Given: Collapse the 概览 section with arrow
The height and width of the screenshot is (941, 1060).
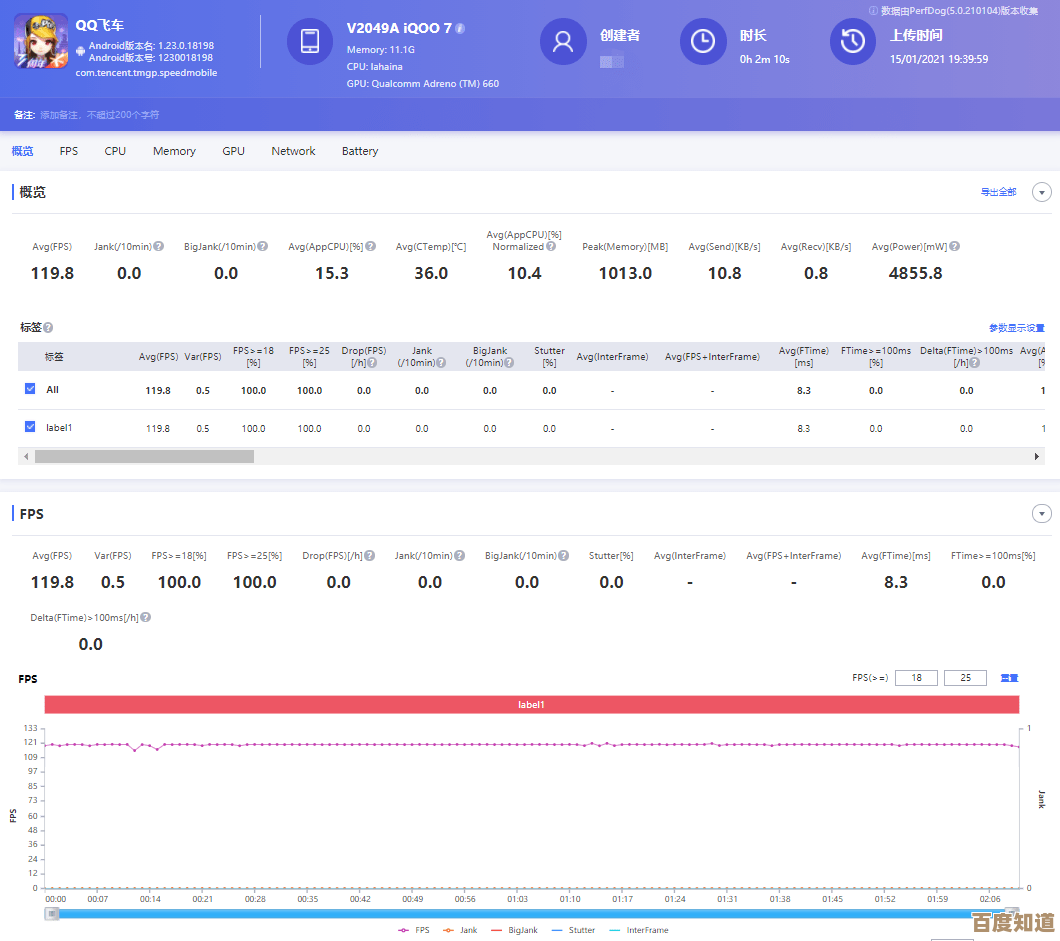Looking at the screenshot, I should click(1041, 192).
